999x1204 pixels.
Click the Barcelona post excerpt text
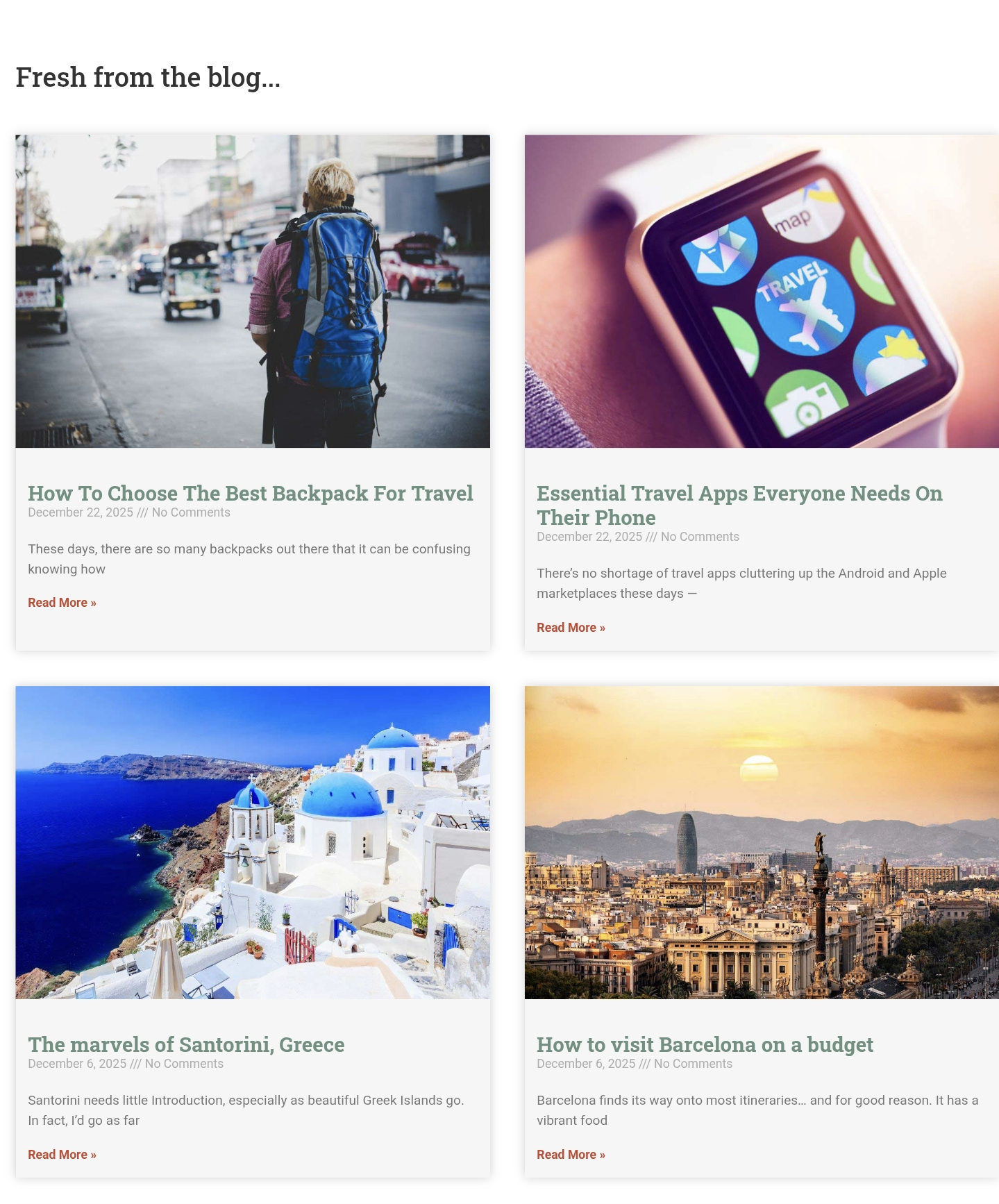pos(757,1110)
